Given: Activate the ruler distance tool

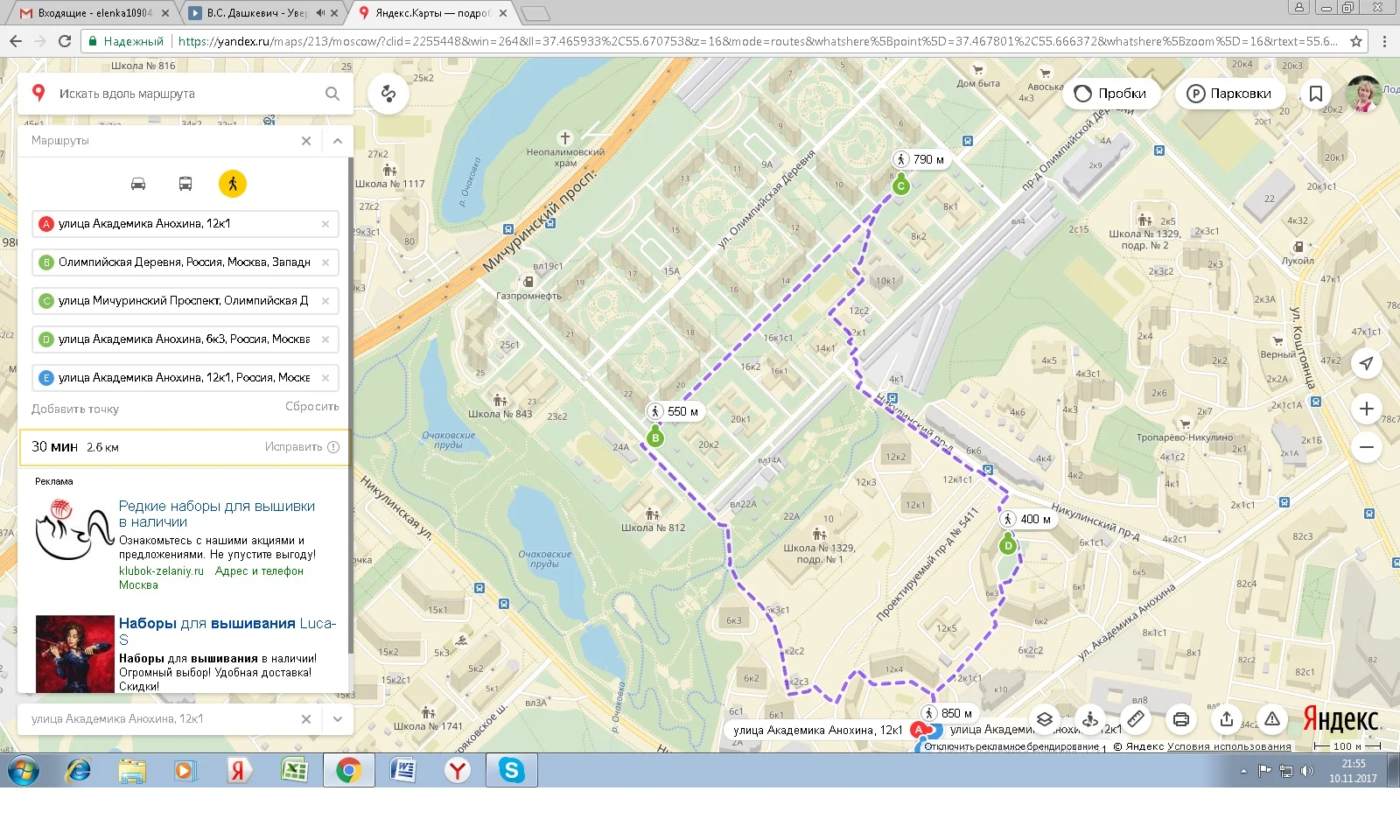Looking at the screenshot, I should click(x=1136, y=719).
